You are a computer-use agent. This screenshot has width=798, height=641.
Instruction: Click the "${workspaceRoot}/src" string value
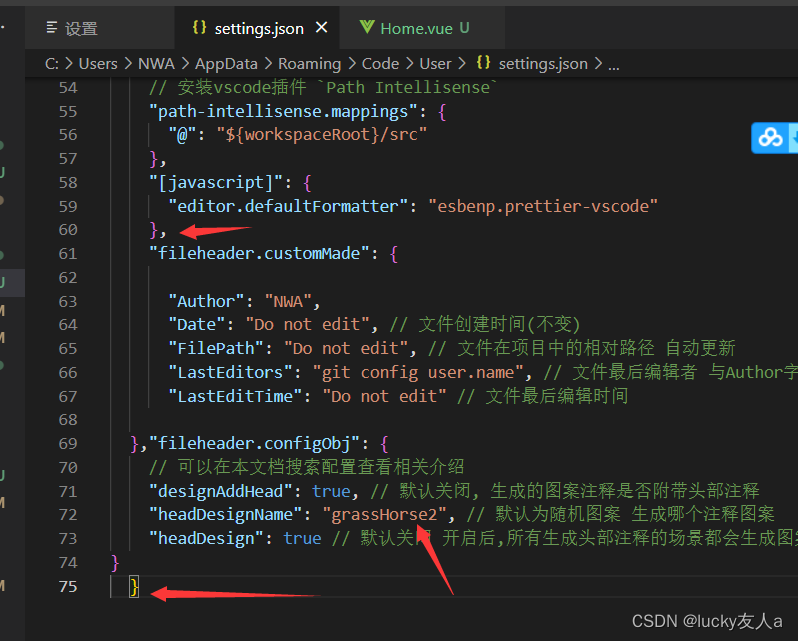click(x=322, y=135)
